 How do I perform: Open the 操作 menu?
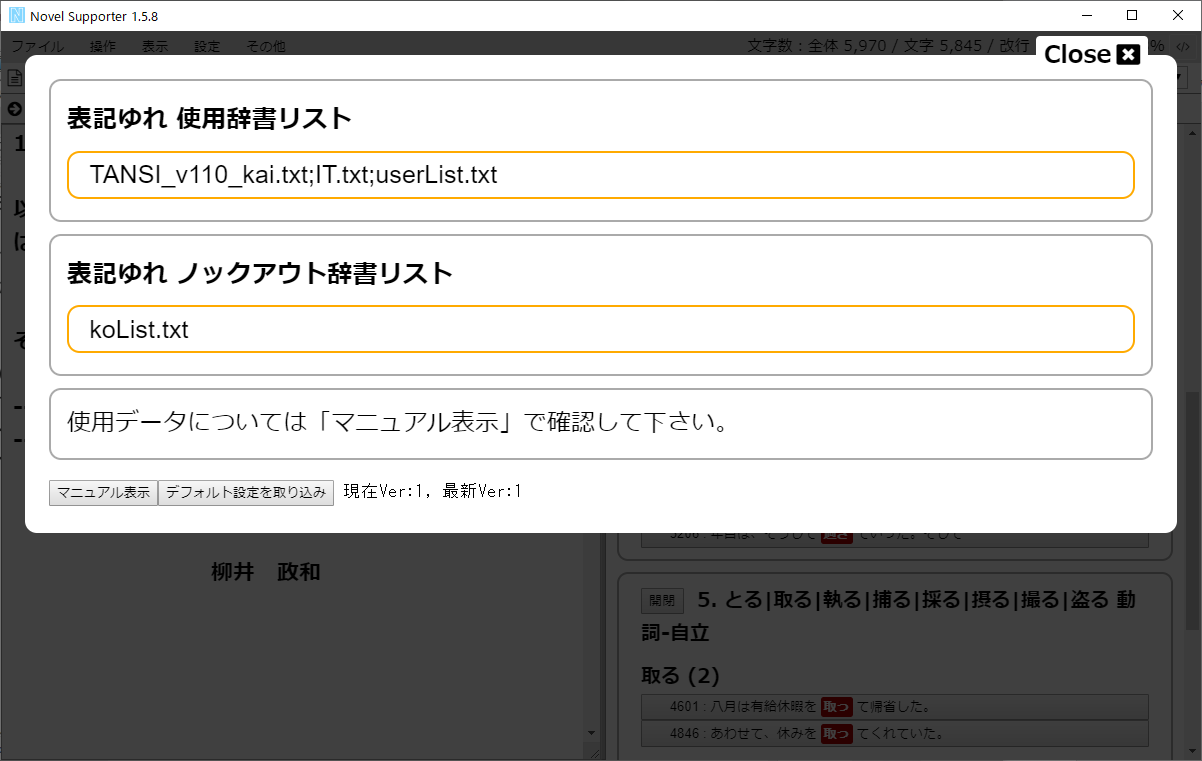point(103,46)
